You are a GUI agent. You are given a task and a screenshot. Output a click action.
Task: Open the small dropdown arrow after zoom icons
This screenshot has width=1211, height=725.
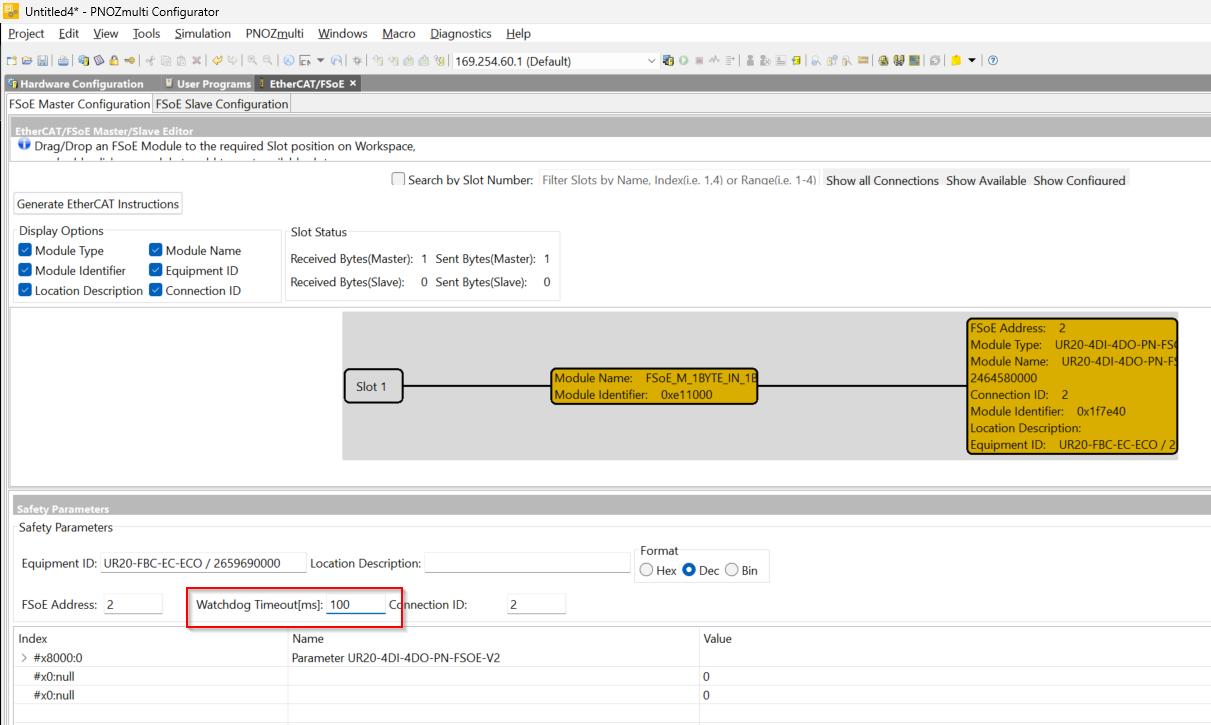point(320,61)
